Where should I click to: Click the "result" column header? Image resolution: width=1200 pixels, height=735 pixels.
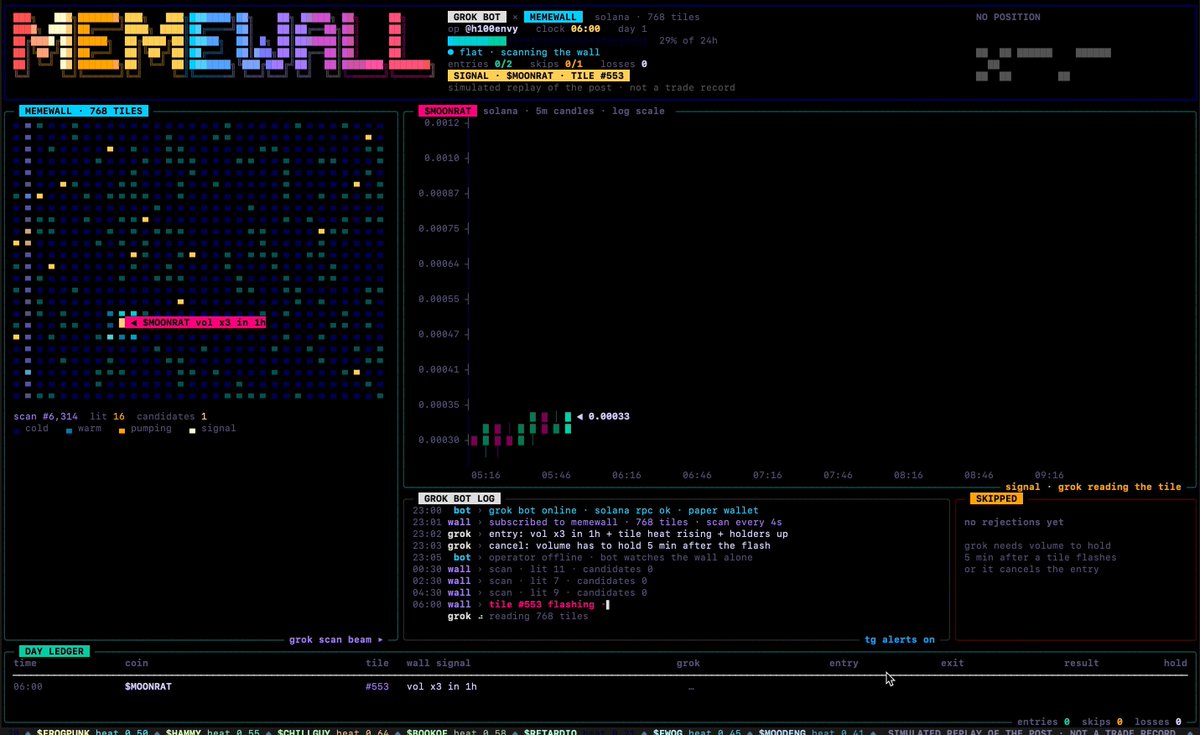(1081, 663)
